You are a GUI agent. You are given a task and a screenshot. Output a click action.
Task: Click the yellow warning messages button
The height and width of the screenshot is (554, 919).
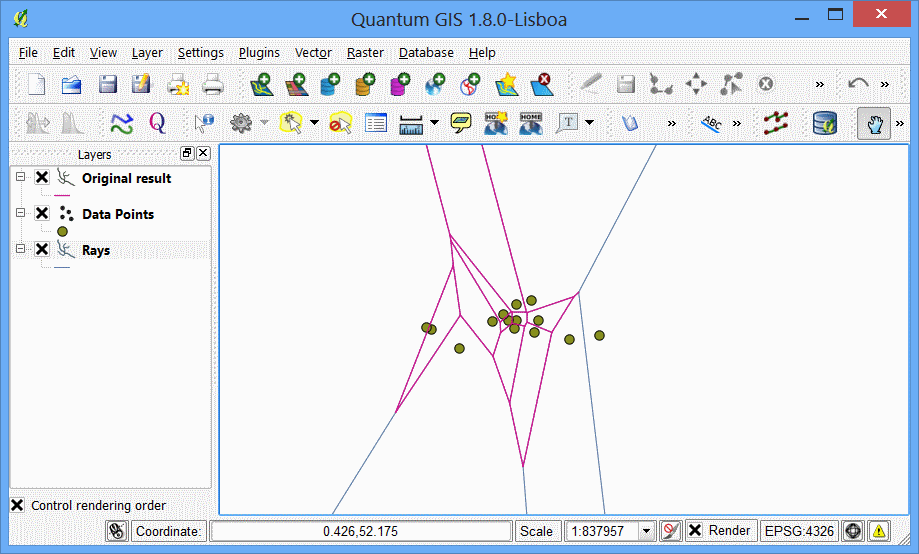pos(879,531)
